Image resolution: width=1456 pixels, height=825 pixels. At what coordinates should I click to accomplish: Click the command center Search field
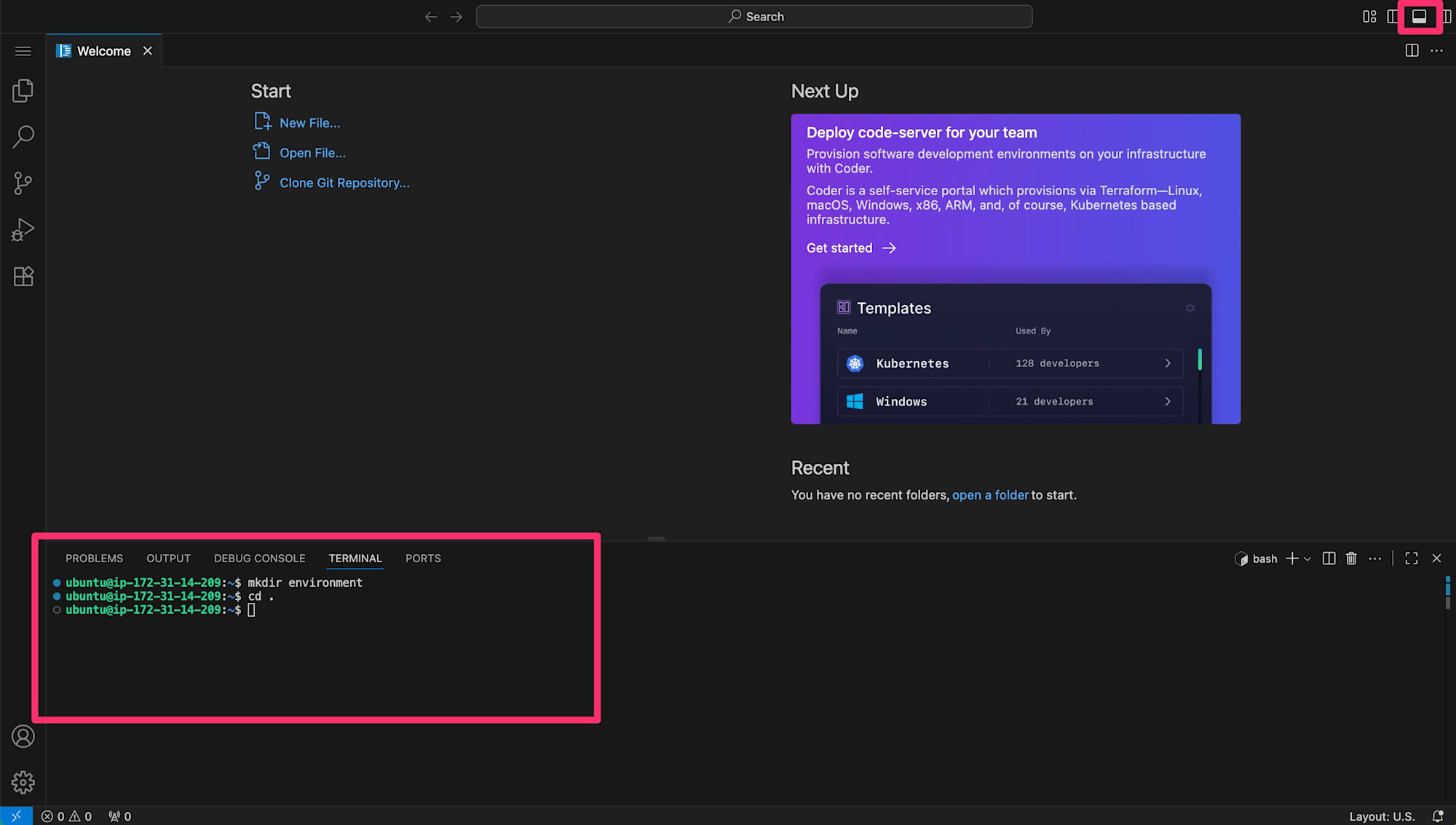tap(754, 16)
